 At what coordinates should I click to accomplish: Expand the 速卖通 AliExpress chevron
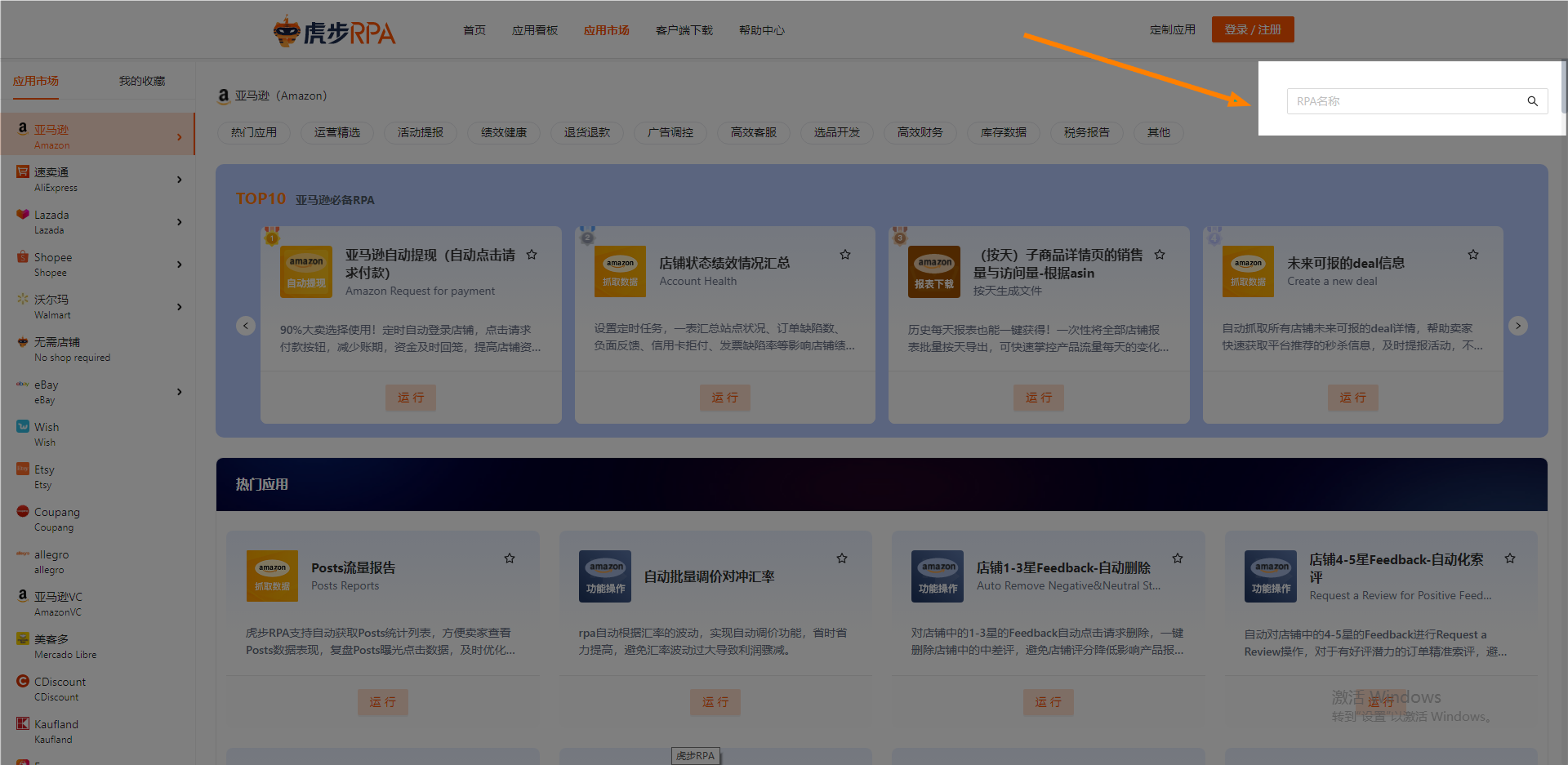[x=180, y=180]
